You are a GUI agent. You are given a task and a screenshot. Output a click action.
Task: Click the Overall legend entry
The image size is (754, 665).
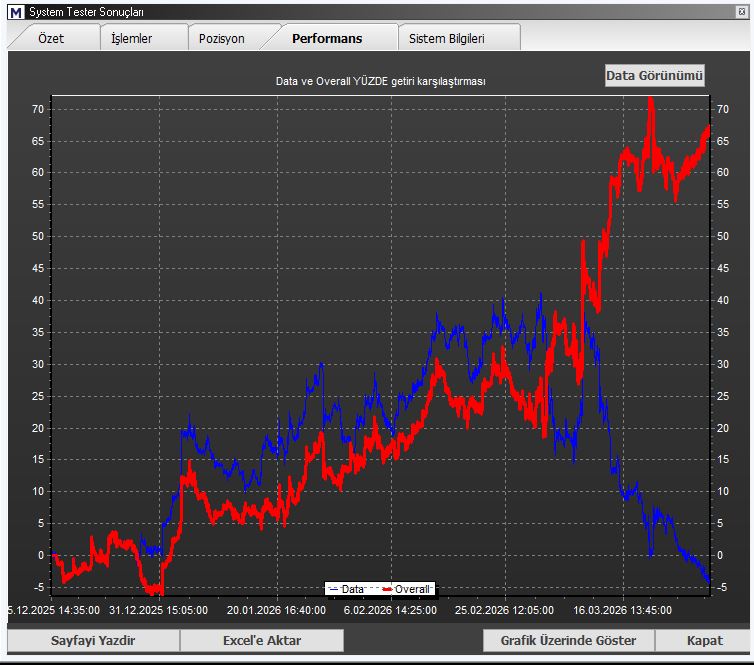[x=407, y=589]
